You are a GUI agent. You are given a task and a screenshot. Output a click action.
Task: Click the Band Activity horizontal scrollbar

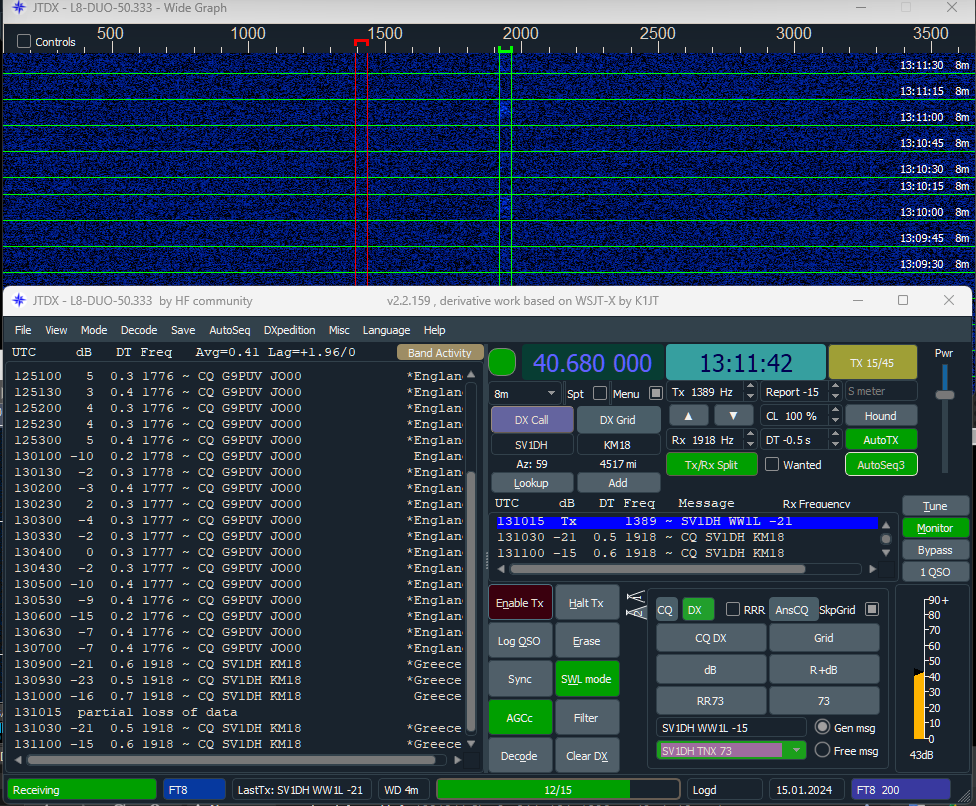231,760
